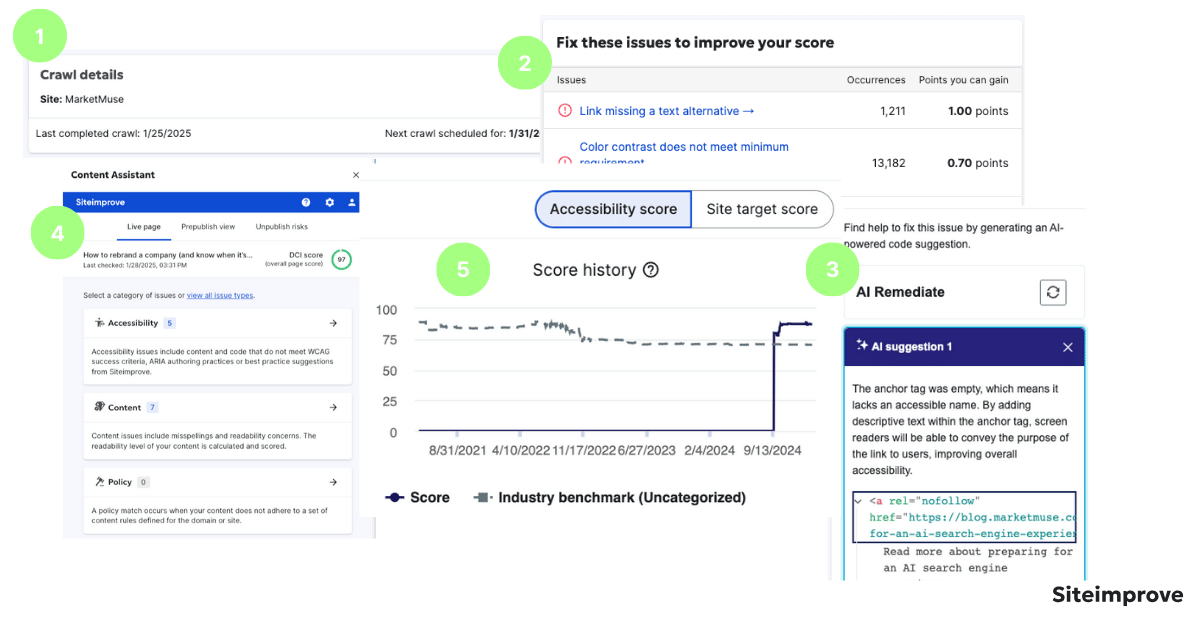Click the DCI score 97 circle
The height and width of the screenshot is (627, 1200).
342,260
